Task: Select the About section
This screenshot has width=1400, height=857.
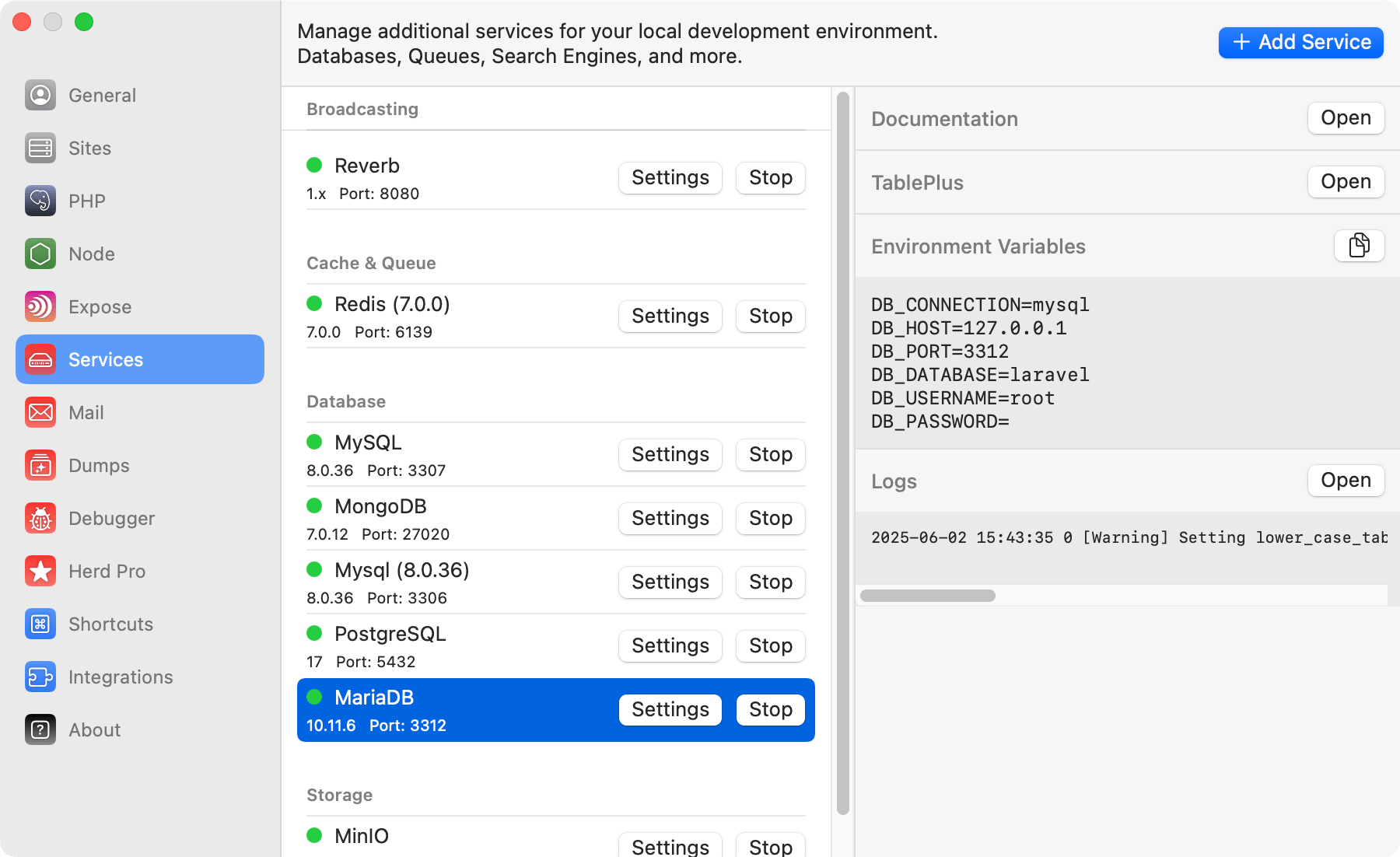Action: pyautogui.click(x=94, y=729)
